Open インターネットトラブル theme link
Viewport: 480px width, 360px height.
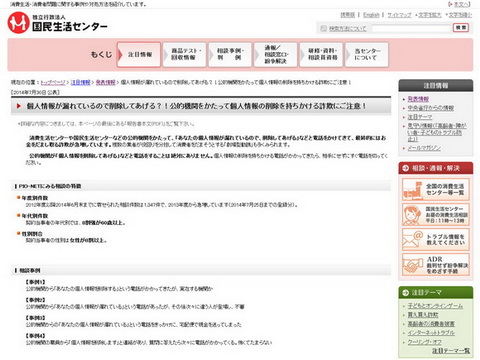coord(431,333)
